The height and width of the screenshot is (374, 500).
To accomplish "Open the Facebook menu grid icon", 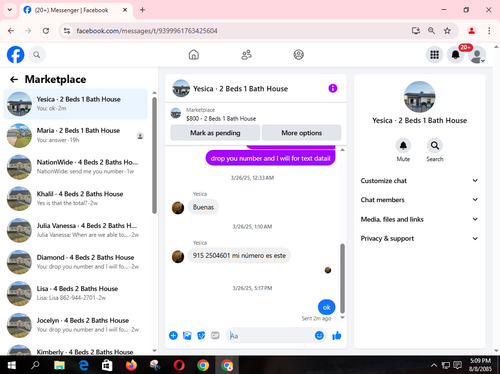I will coord(434,55).
